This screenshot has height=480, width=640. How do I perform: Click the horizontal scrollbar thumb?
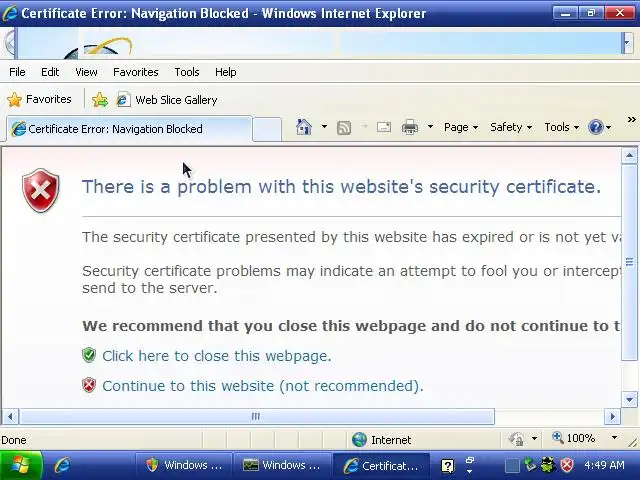tap(257, 417)
